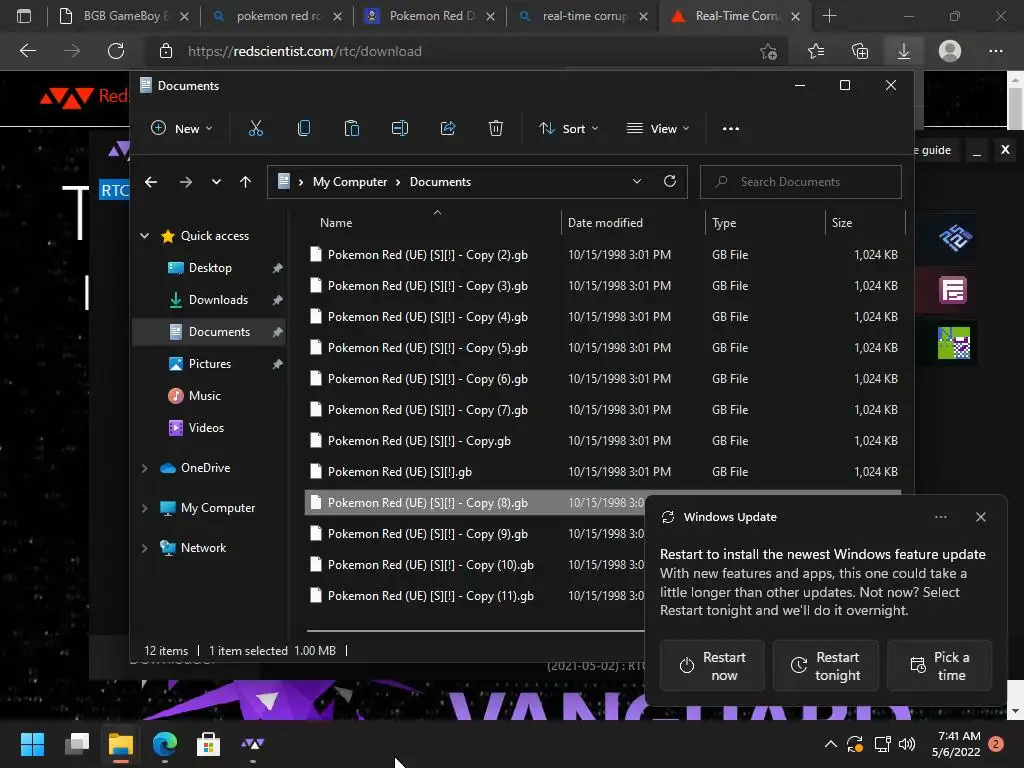This screenshot has height=768, width=1024.
Task: Reload the browser page
Action: coord(116,51)
